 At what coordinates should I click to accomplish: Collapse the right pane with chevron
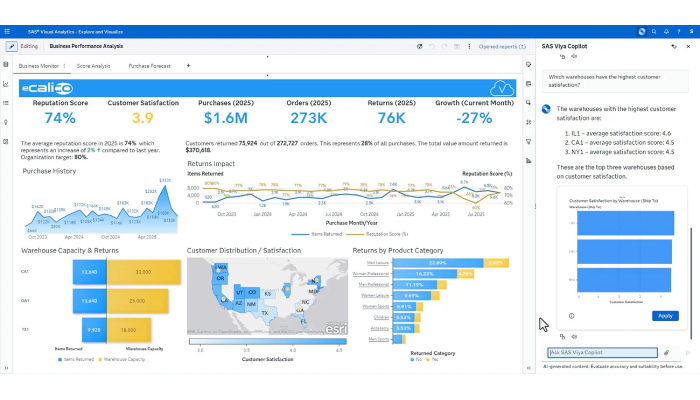(529, 368)
